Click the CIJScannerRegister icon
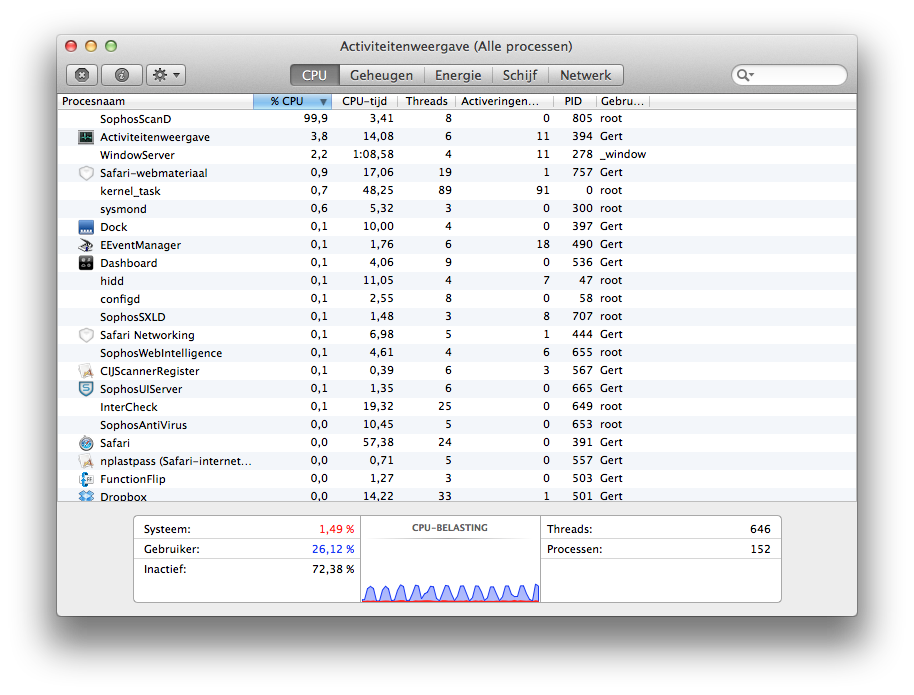Viewport: 914px width, 695px height. pos(86,371)
